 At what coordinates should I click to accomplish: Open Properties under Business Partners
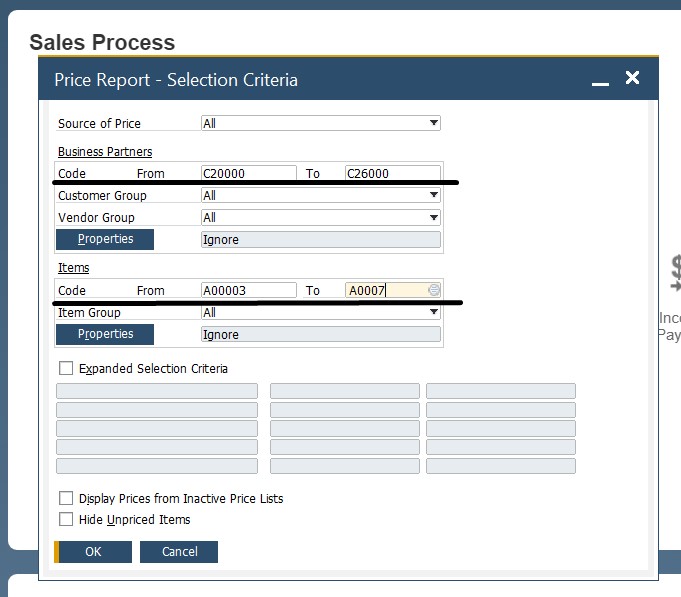105,239
